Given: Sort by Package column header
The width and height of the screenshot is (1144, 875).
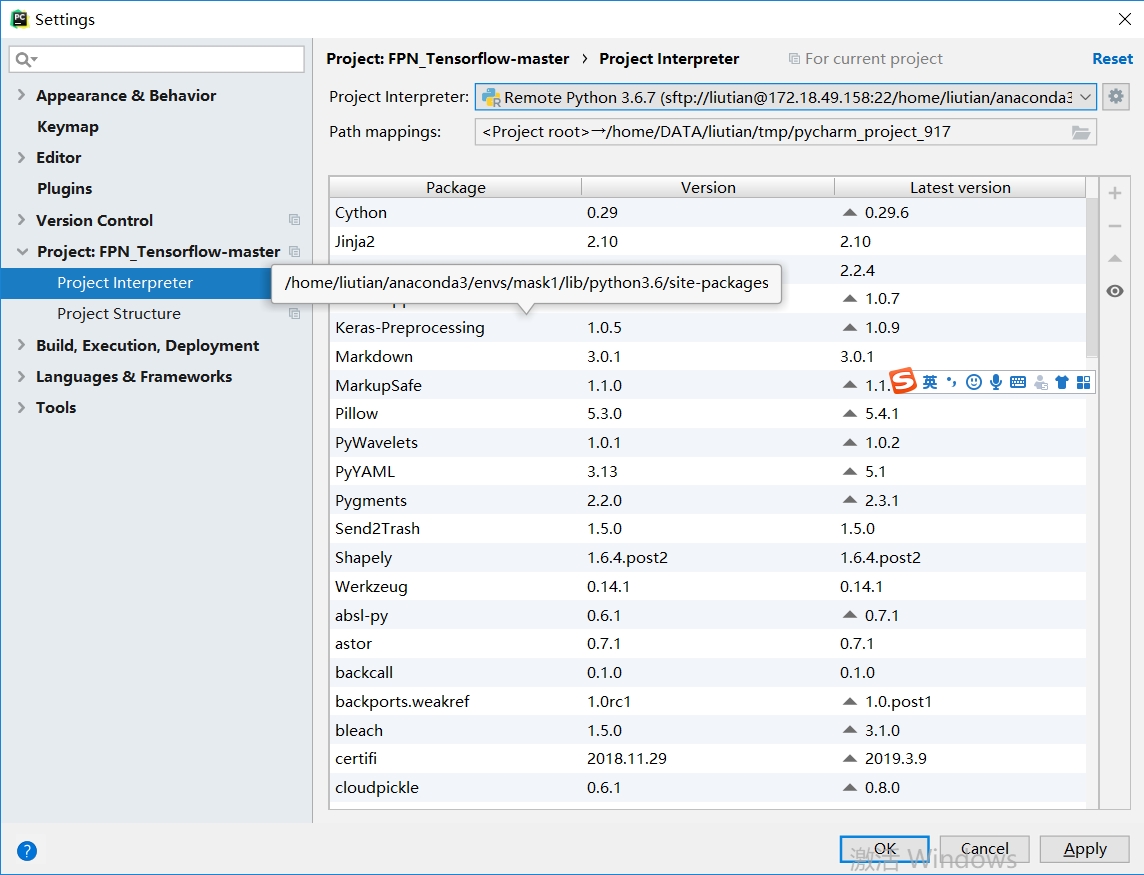Looking at the screenshot, I should tap(455, 188).
